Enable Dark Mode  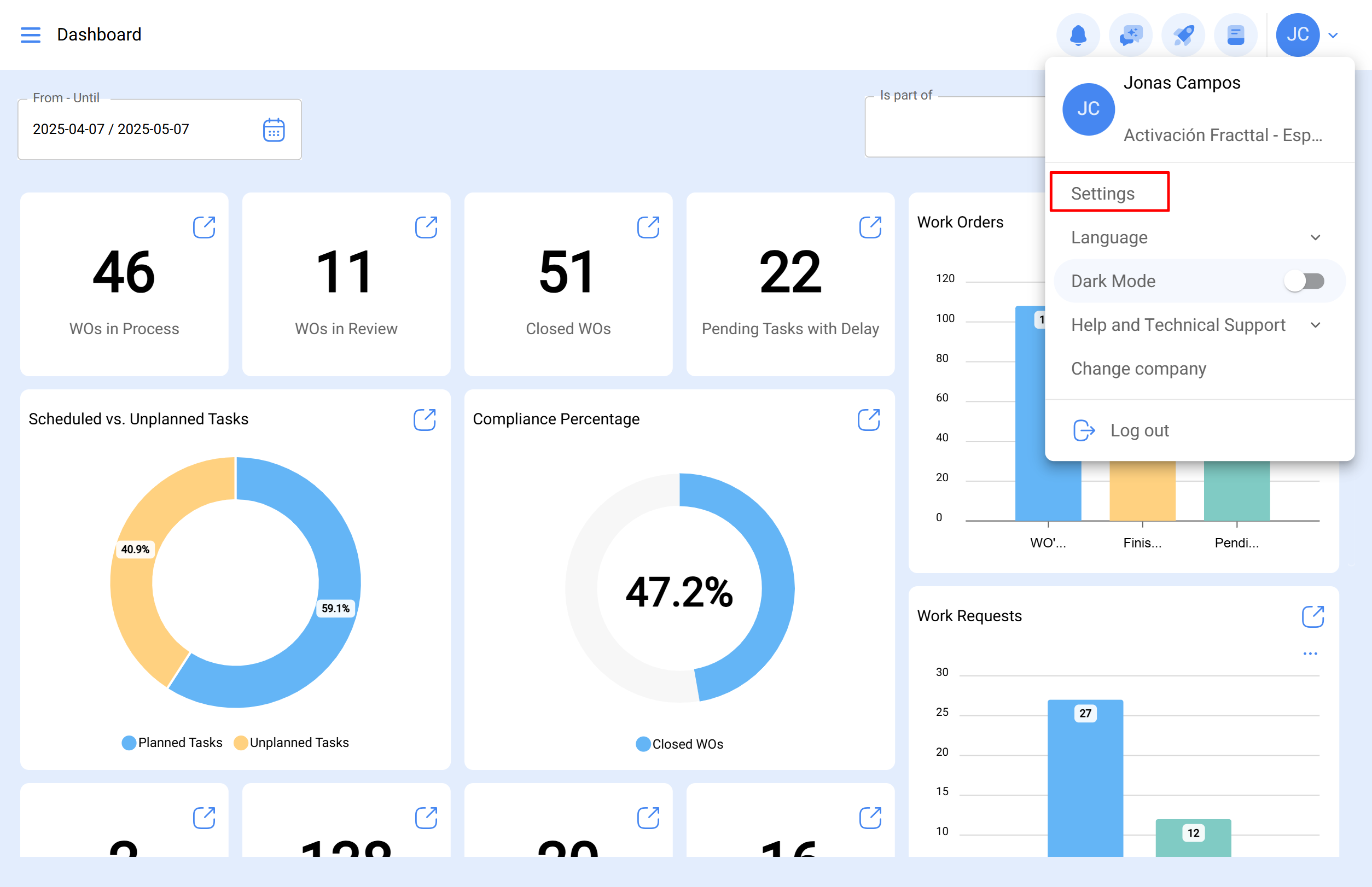coord(1304,281)
